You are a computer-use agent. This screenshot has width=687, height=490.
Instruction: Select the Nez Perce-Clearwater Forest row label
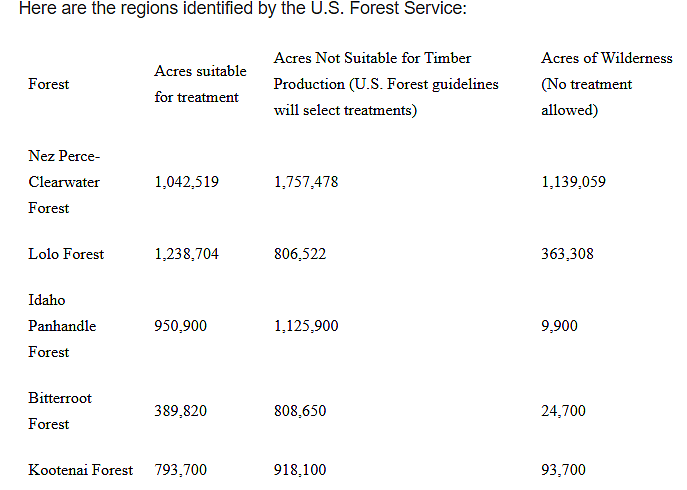pyautogui.click(x=64, y=182)
